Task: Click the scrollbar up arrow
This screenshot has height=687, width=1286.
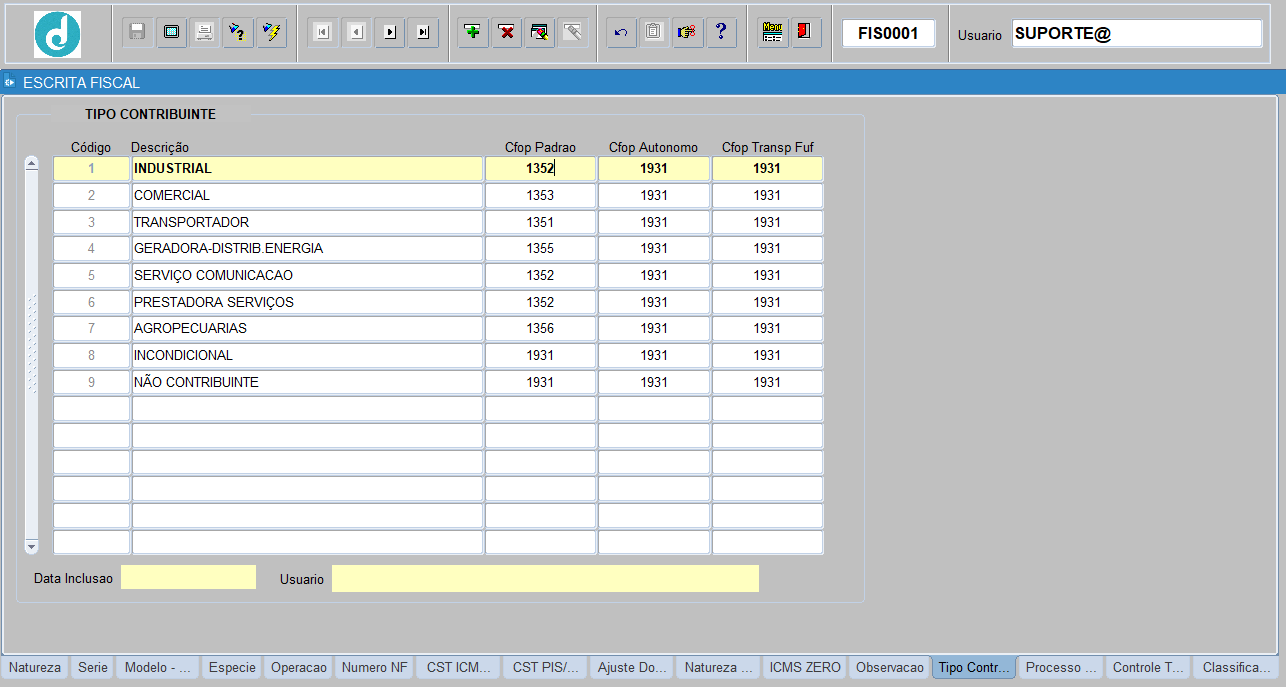Action: click(31, 163)
